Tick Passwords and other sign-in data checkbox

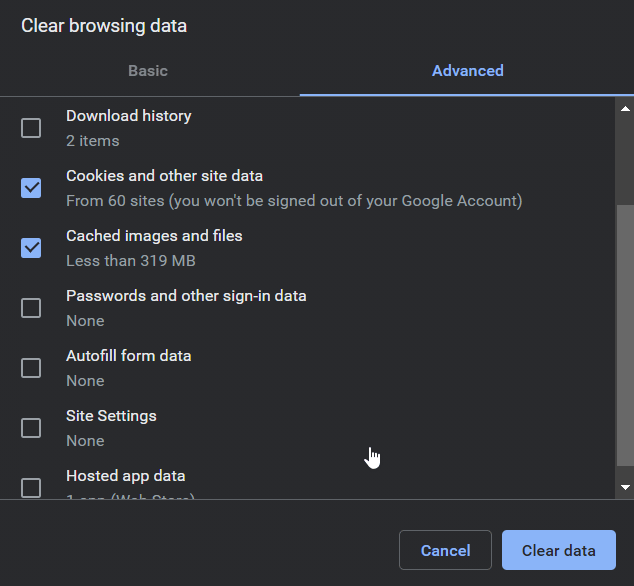(31, 308)
